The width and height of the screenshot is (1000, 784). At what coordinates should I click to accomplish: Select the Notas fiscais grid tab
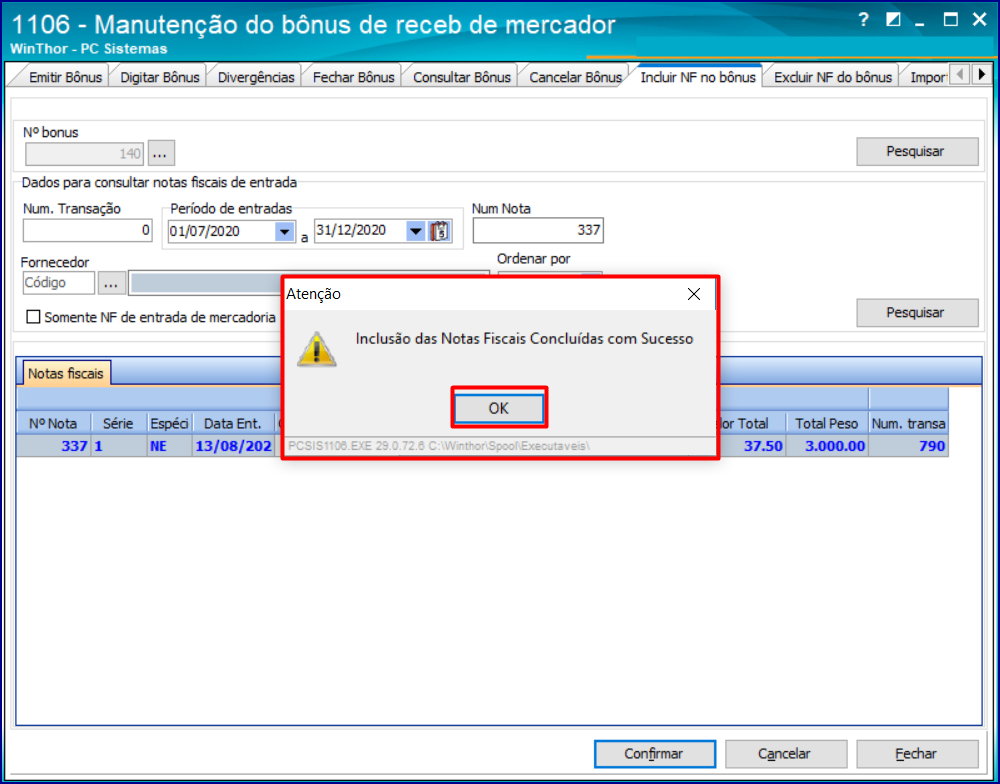tap(65, 373)
